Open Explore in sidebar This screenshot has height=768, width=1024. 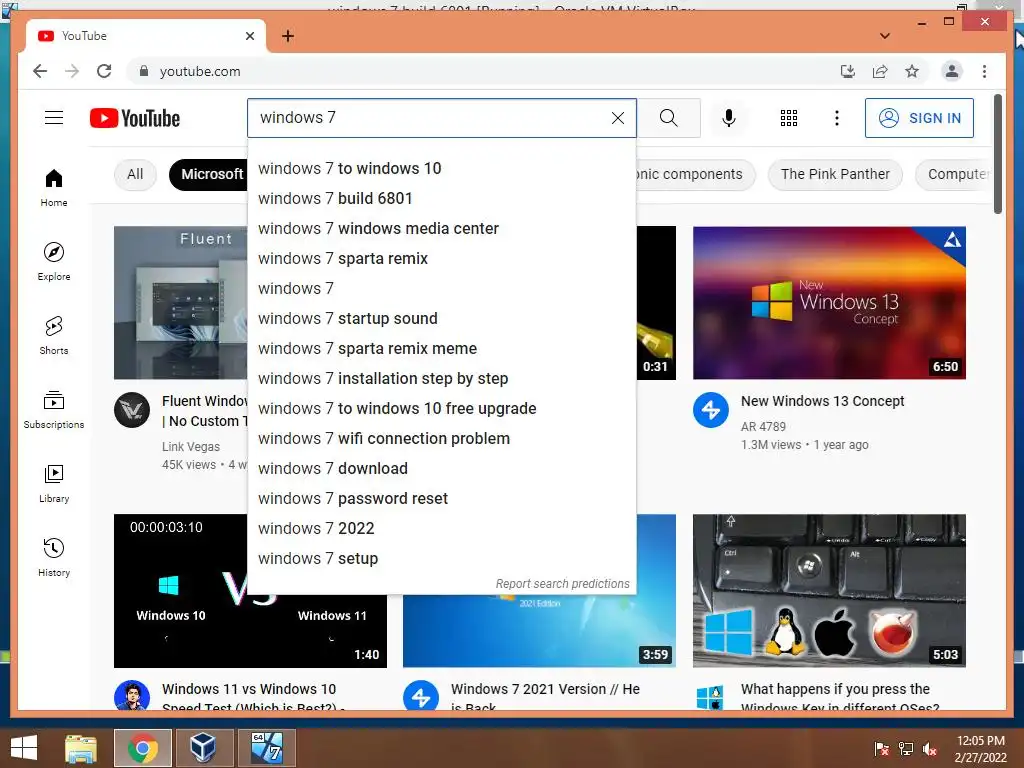coord(54,261)
